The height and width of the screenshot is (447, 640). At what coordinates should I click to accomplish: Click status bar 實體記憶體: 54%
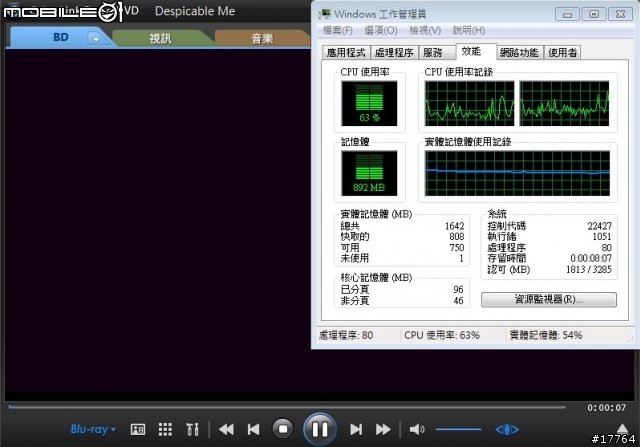click(546, 336)
